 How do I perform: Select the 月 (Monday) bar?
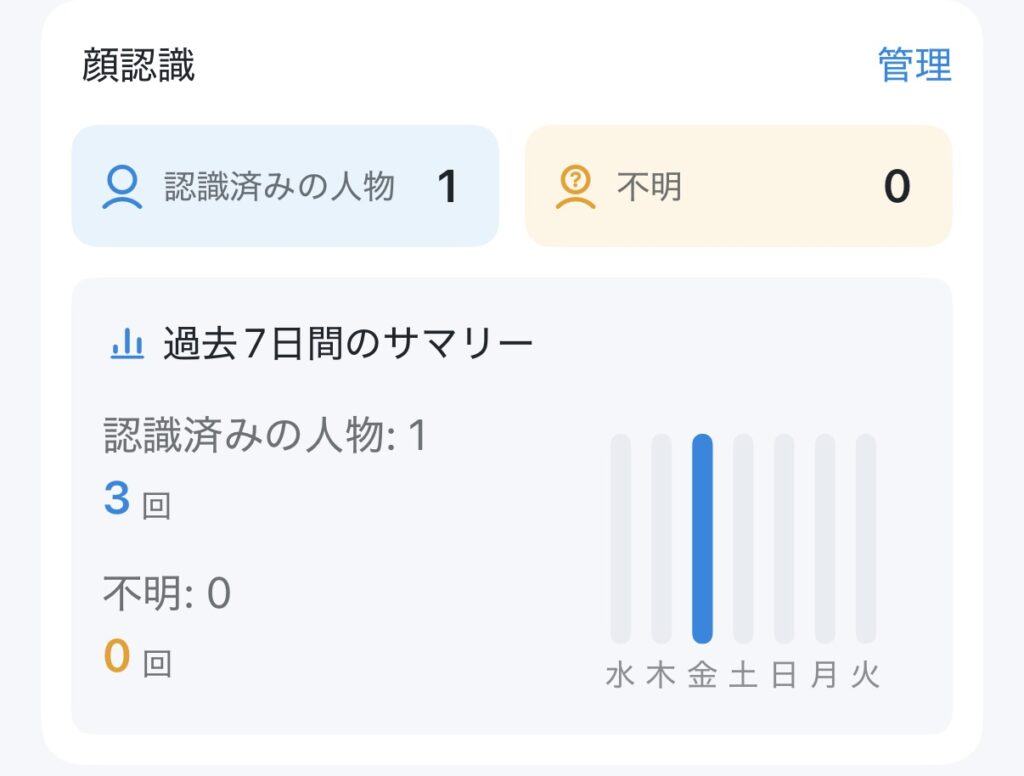point(825,538)
